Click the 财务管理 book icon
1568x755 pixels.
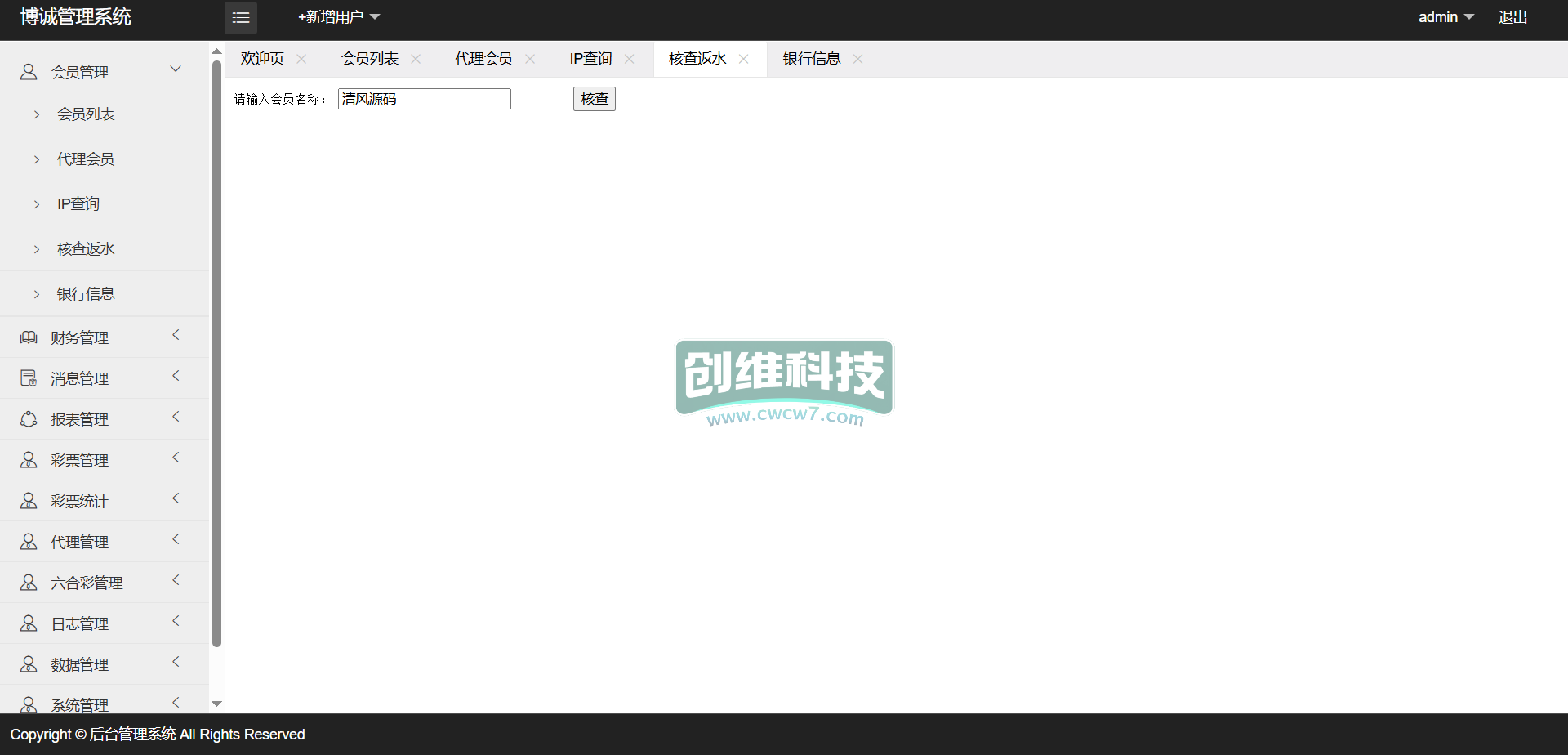[29, 337]
